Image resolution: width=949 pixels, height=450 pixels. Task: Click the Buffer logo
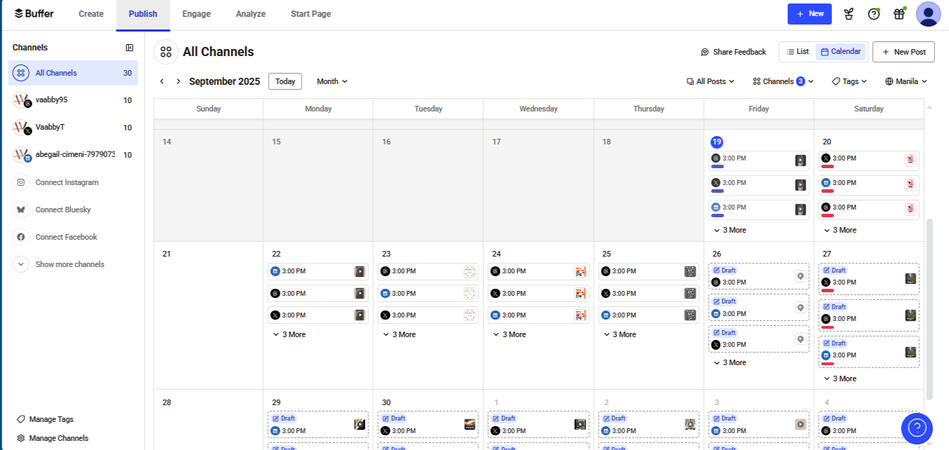[x=33, y=13]
